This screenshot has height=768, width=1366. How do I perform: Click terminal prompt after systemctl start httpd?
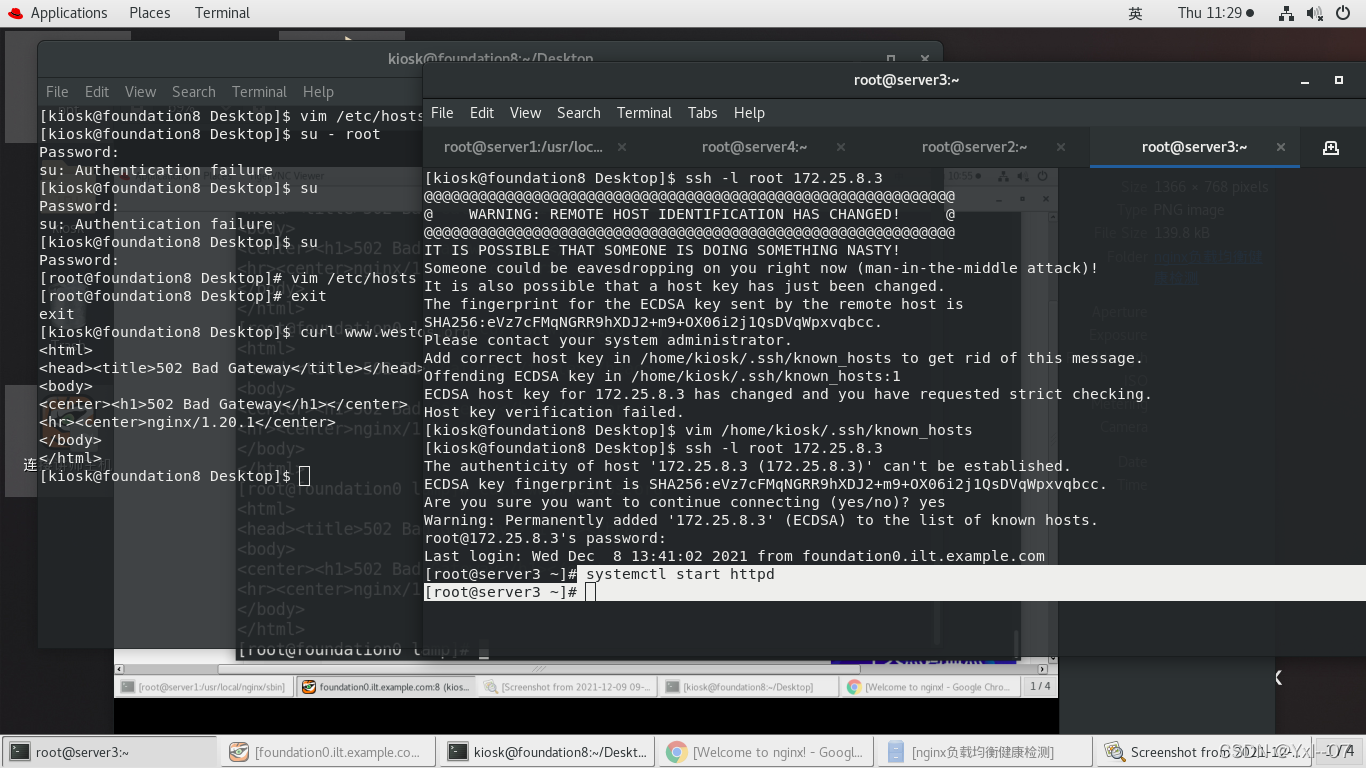click(x=591, y=592)
